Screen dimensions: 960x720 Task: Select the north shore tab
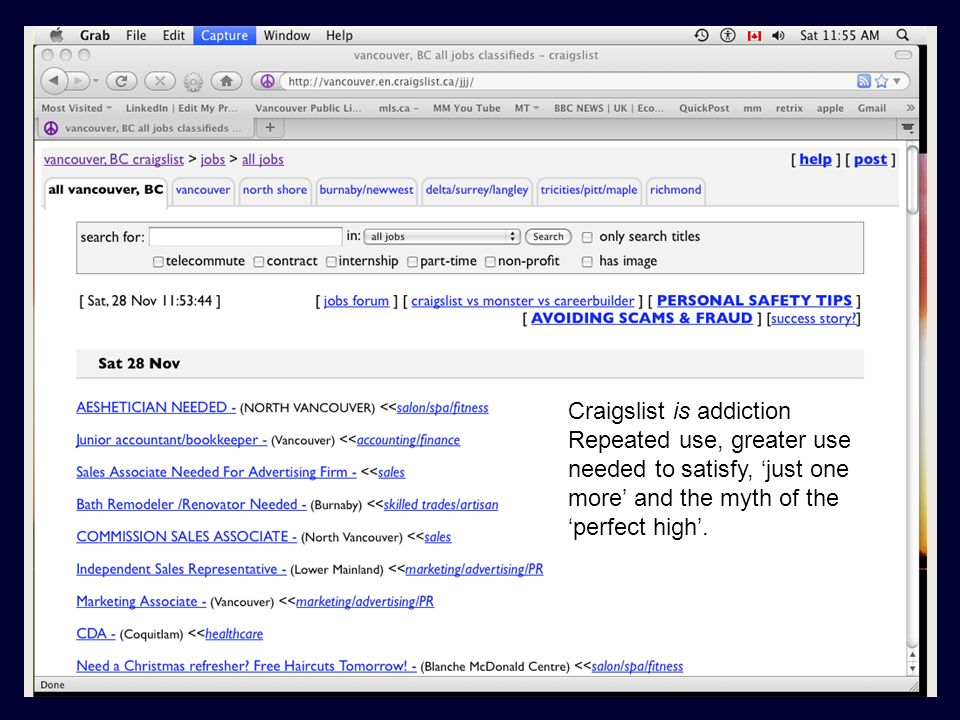(275, 190)
